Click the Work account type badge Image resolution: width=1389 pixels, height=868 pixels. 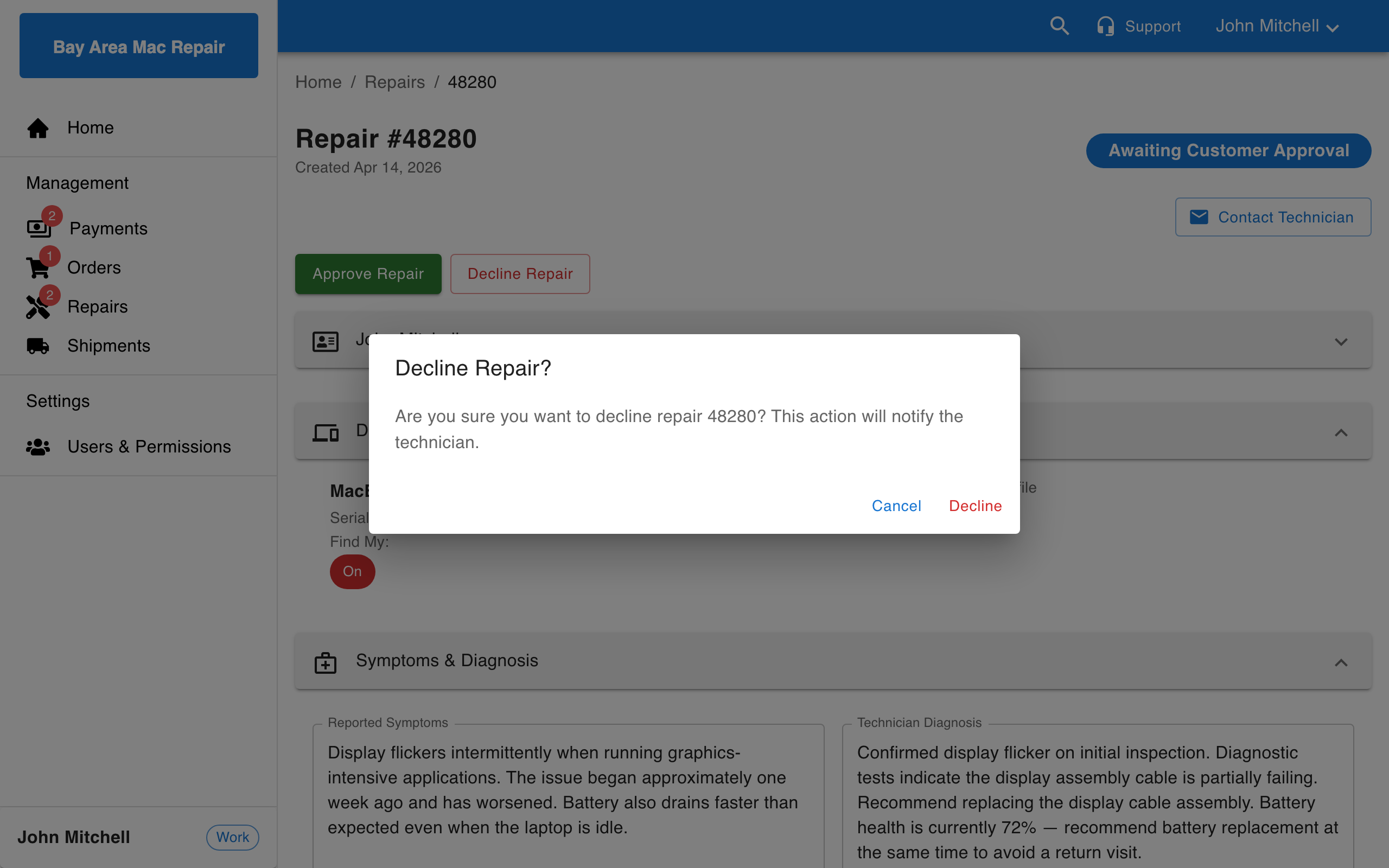tap(232, 837)
